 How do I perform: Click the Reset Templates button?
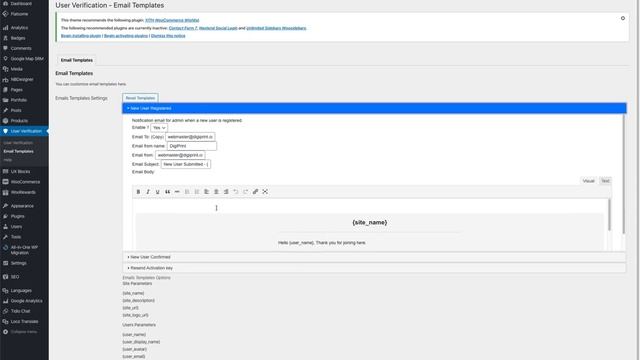[x=140, y=98]
